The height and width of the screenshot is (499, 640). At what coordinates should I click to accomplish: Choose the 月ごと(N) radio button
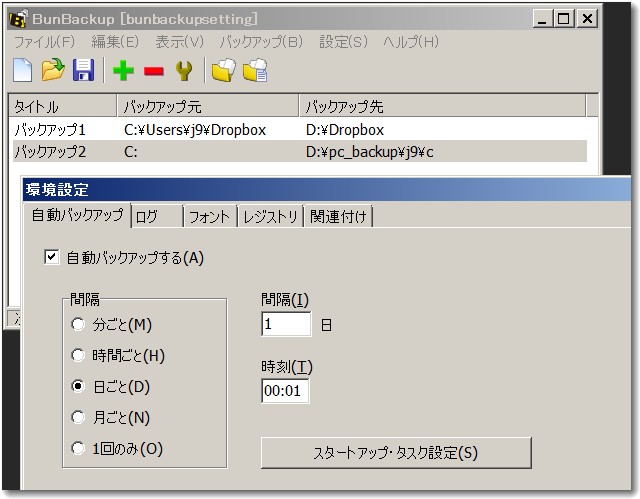[79, 418]
